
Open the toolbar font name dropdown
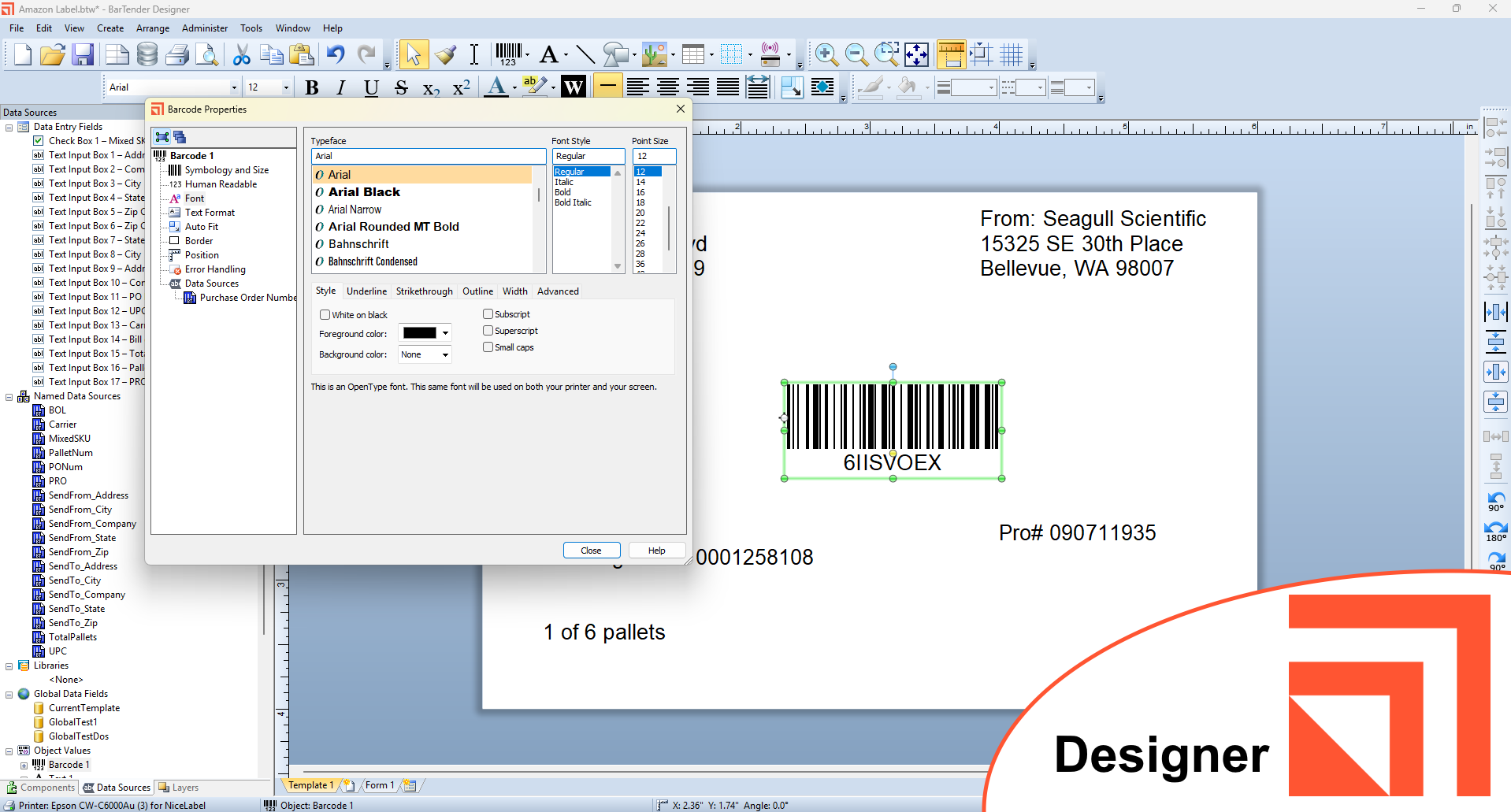[x=234, y=87]
